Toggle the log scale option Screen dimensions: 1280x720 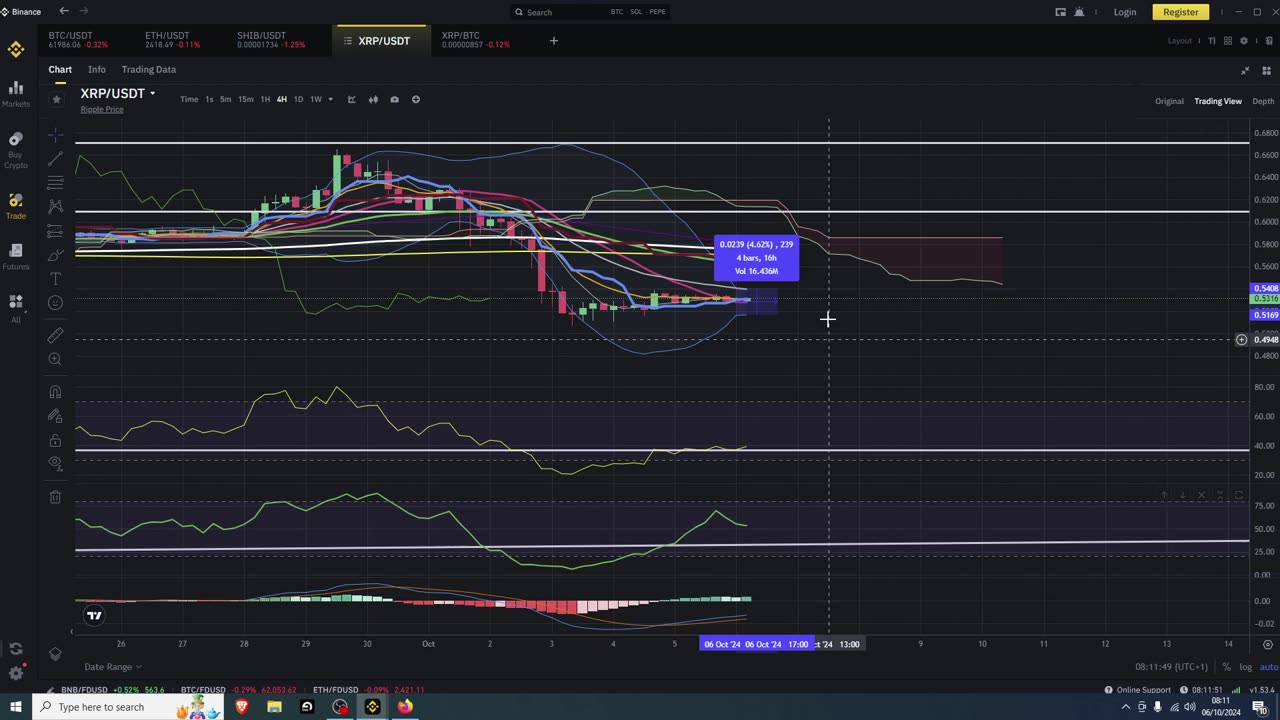[x=1245, y=667]
